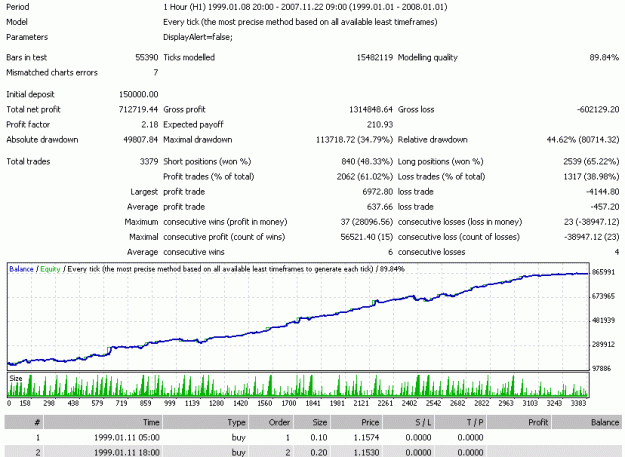
Task: Click the T / P column header
Action: pos(460,422)
